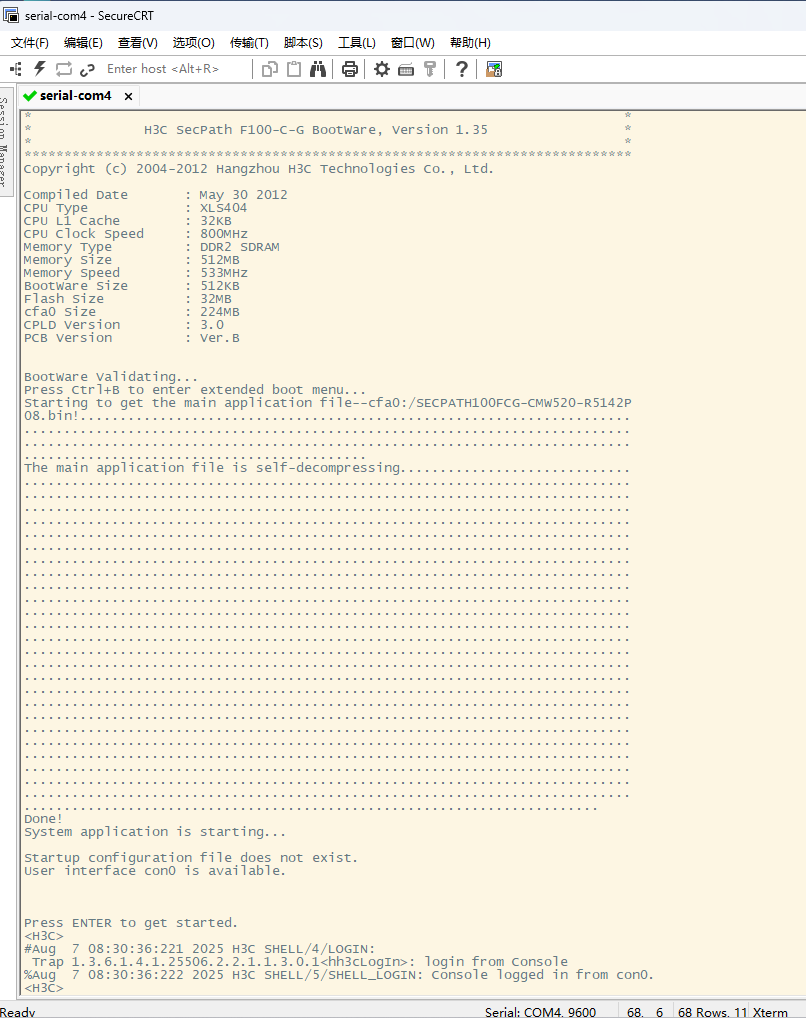Open Help question mark icon
The height and width of the screenshot is (1018, 806).
[462, 69]
